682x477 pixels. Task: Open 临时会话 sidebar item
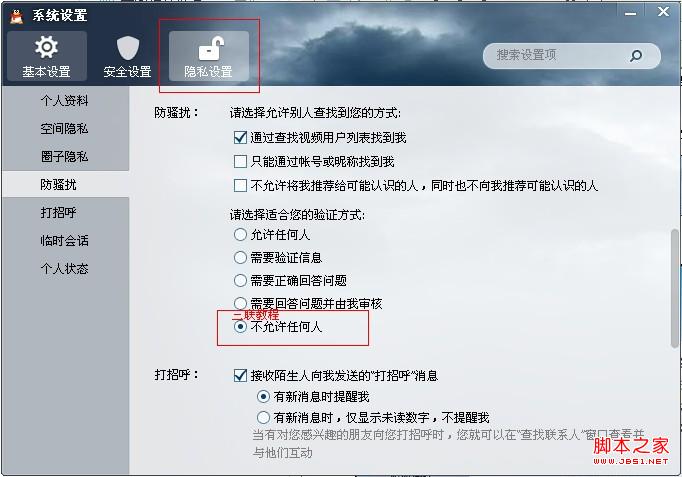point(65,240)
